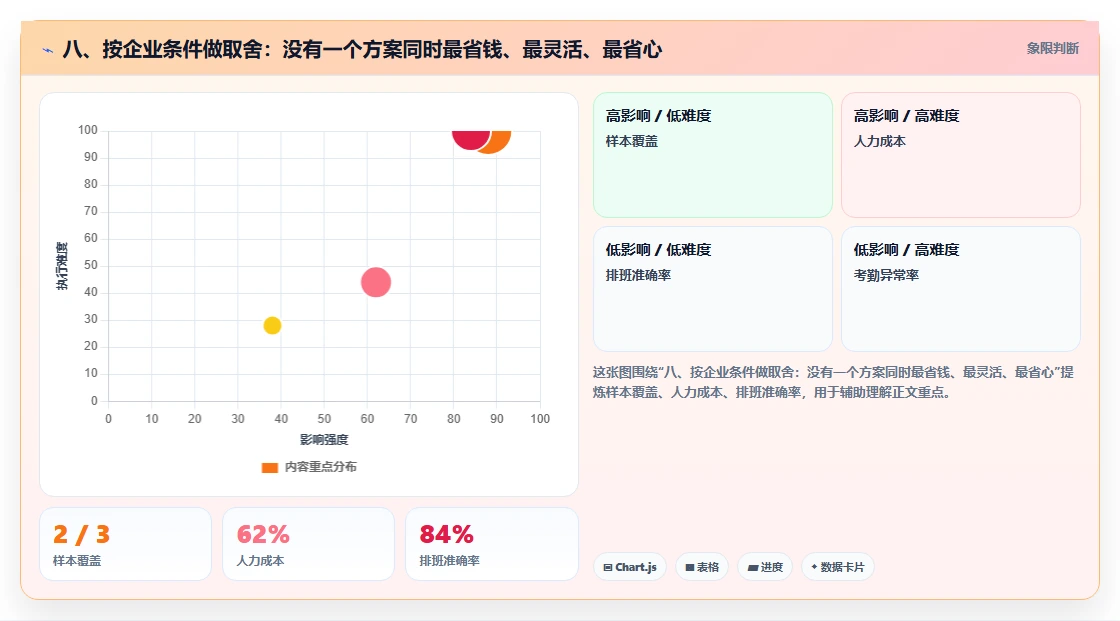Image resolution: width=1120 pixels, height=621 pixels.
Task: Click the 2 / 3 样本覆盖 stat card
Action: (x=126, y=544)
